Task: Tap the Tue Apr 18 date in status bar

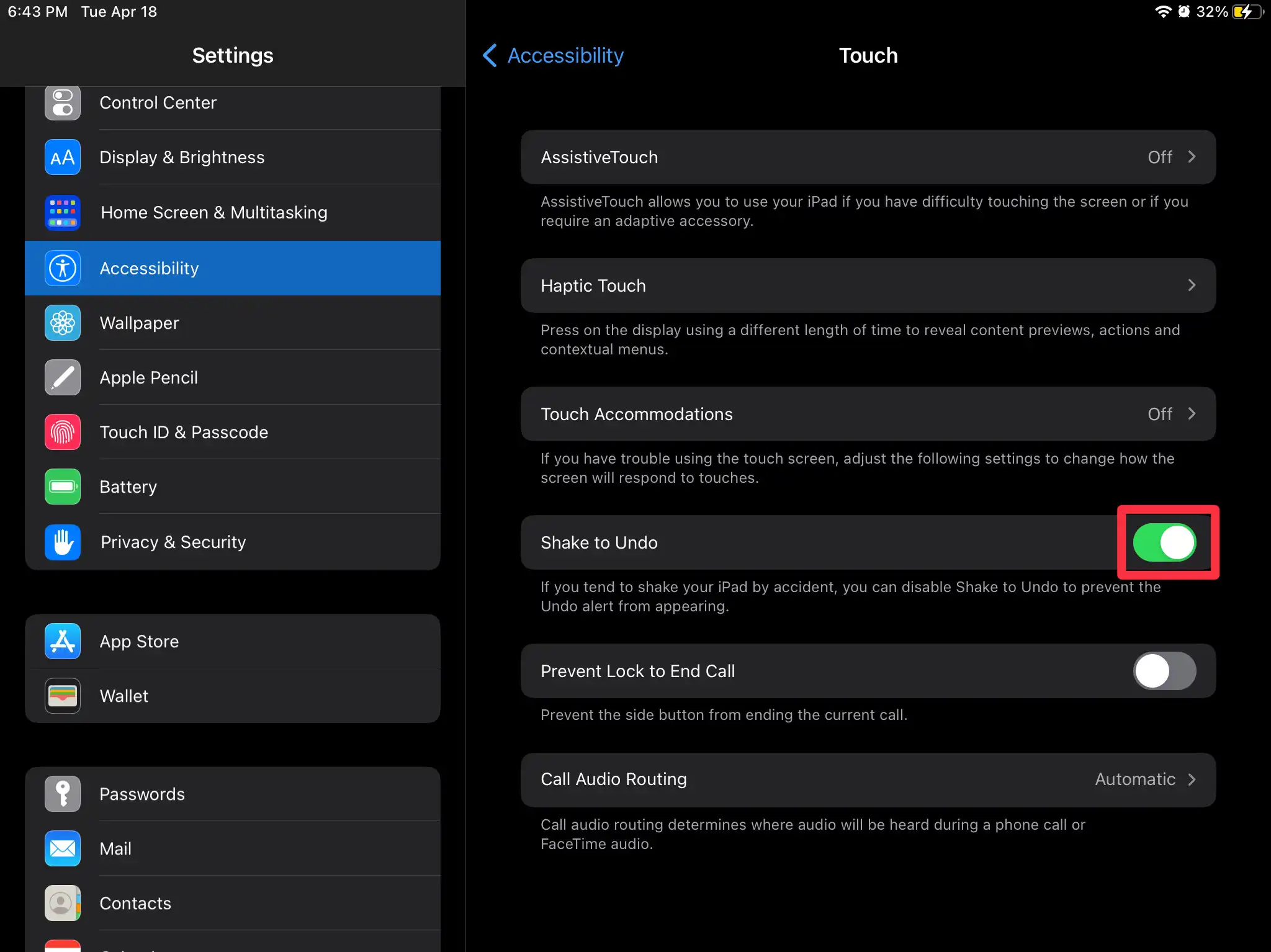Action: 119,12
